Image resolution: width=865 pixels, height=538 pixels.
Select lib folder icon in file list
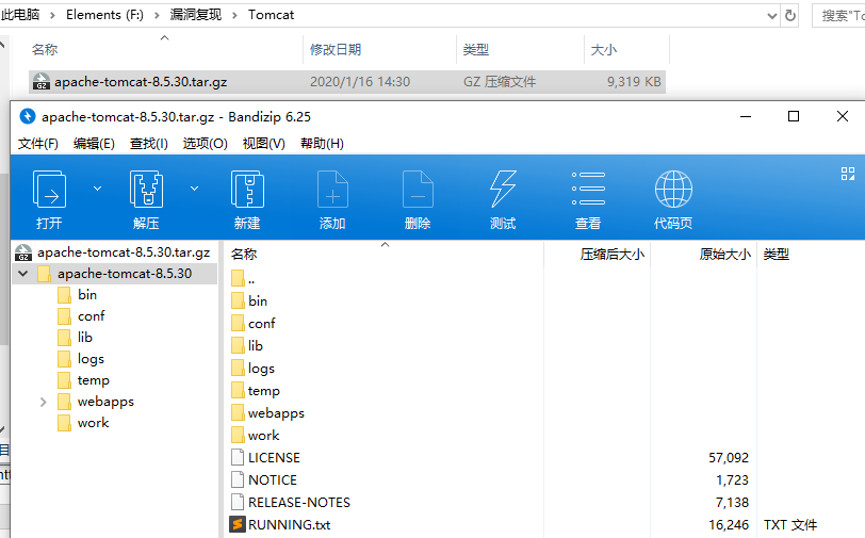coord(238,345)
